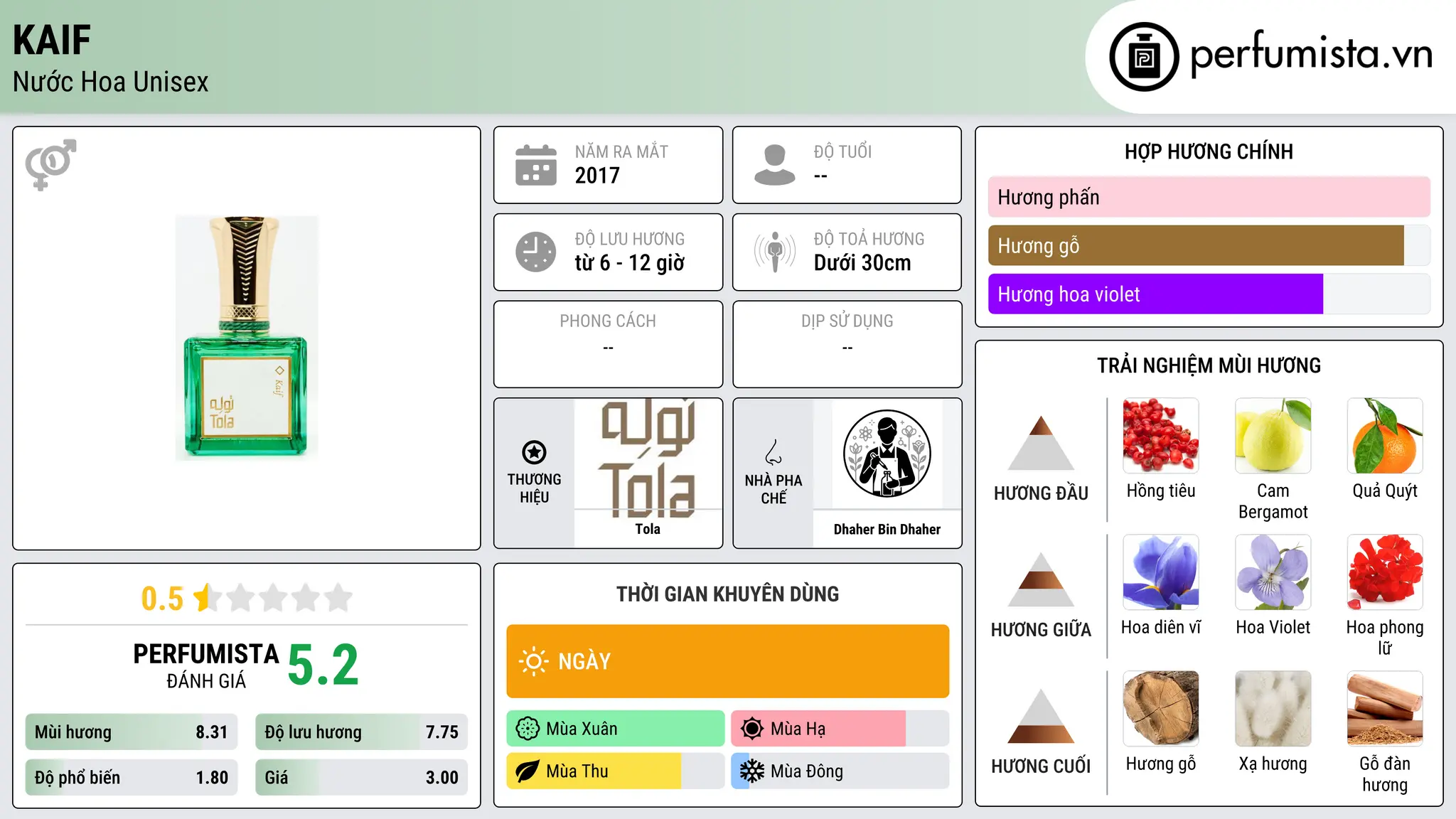Select the Cam Bergamot note image

coord(1273,436)
